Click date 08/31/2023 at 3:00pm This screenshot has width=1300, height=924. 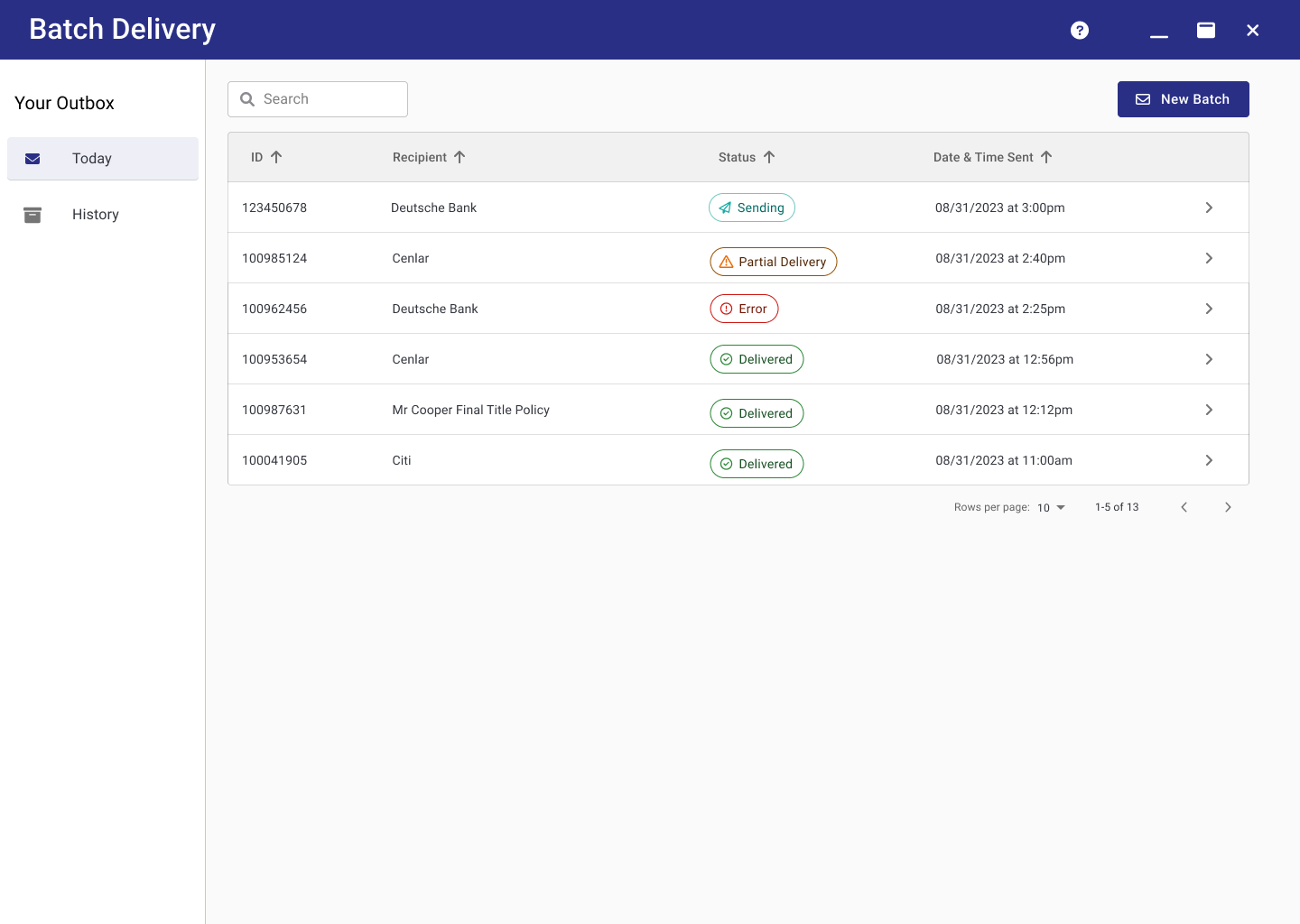[x=1000, y=208]
